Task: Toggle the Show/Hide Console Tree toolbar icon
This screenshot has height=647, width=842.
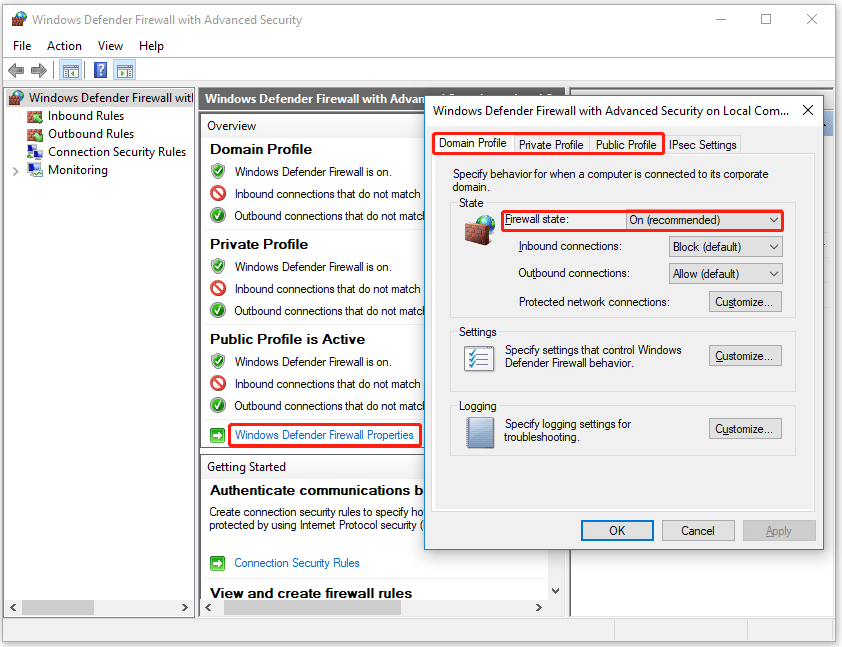Action: (x=71, y=70)
